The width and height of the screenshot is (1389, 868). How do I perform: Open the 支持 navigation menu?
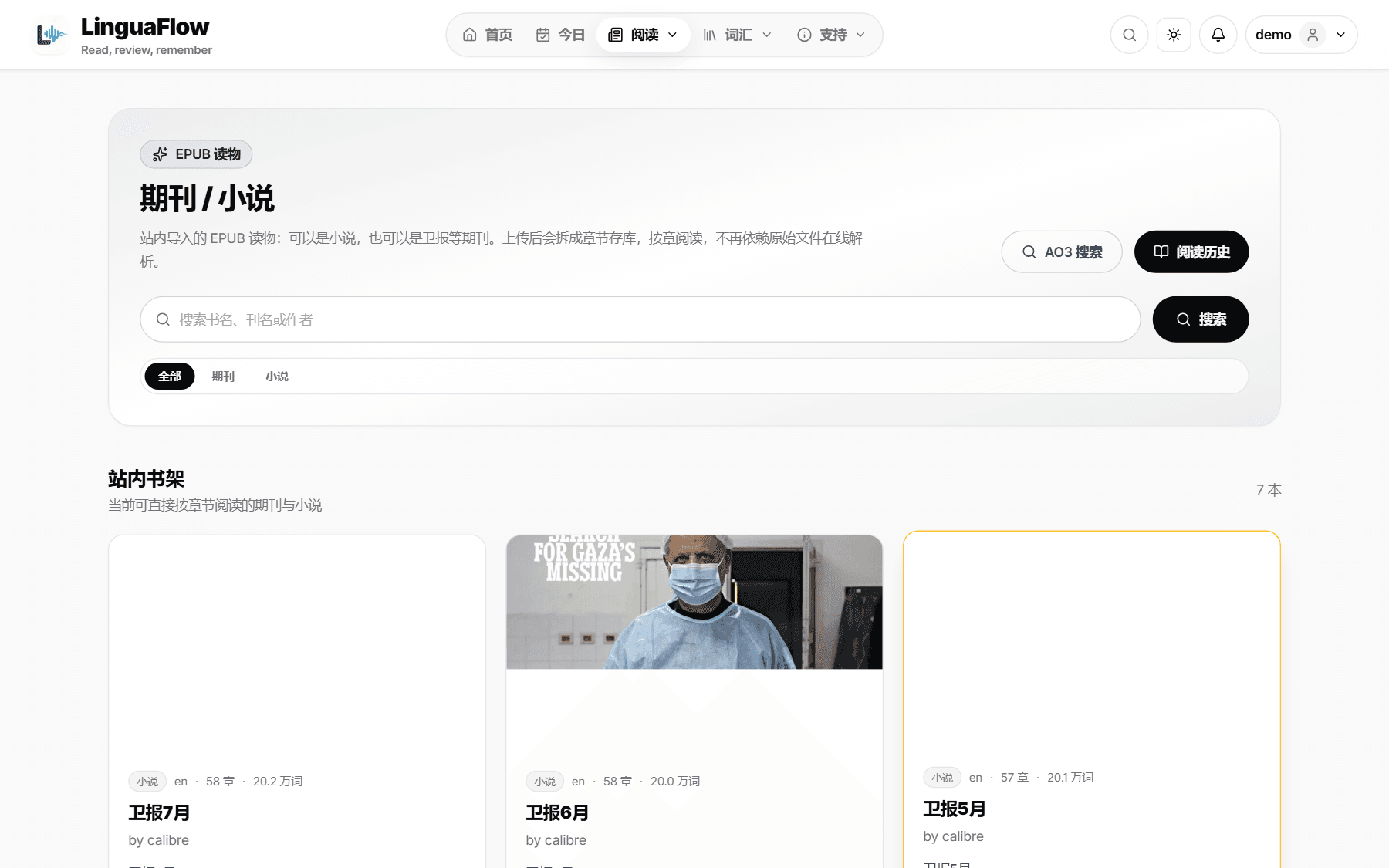click(831, 35)
